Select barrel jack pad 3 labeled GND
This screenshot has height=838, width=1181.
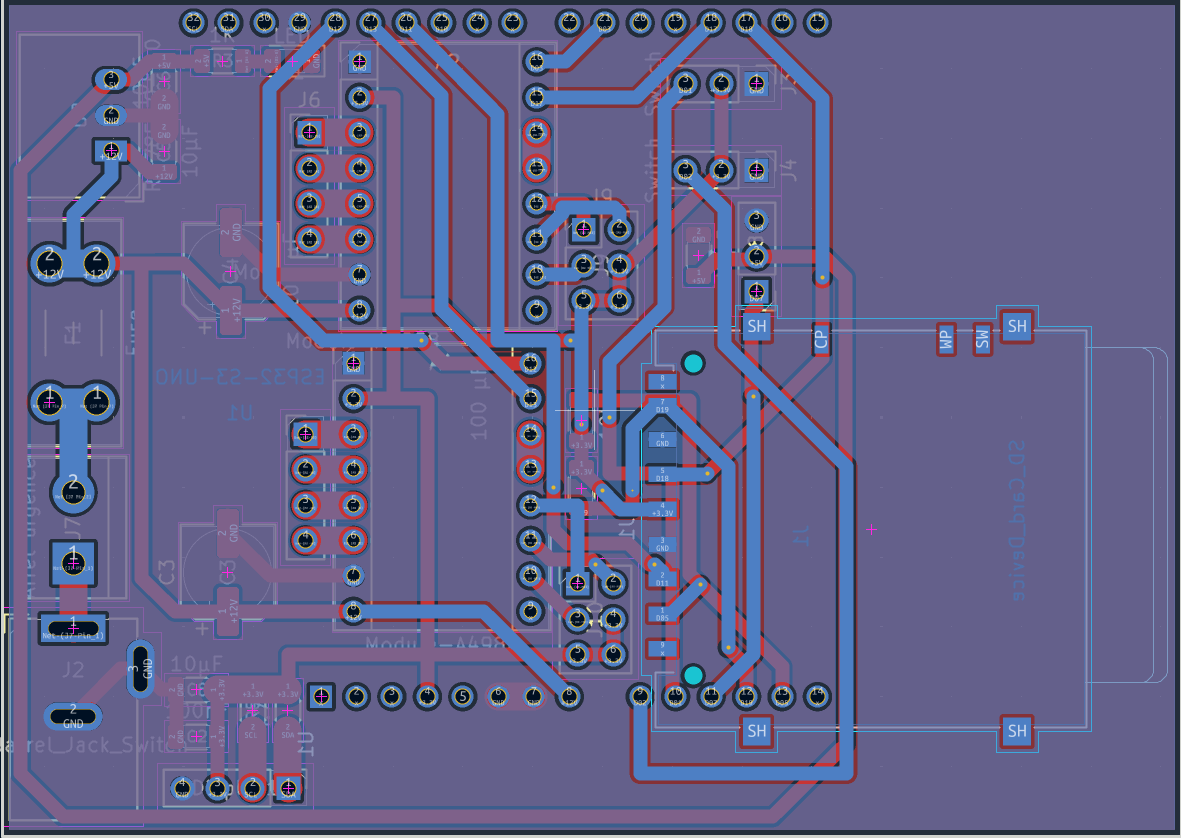point(140,669)
